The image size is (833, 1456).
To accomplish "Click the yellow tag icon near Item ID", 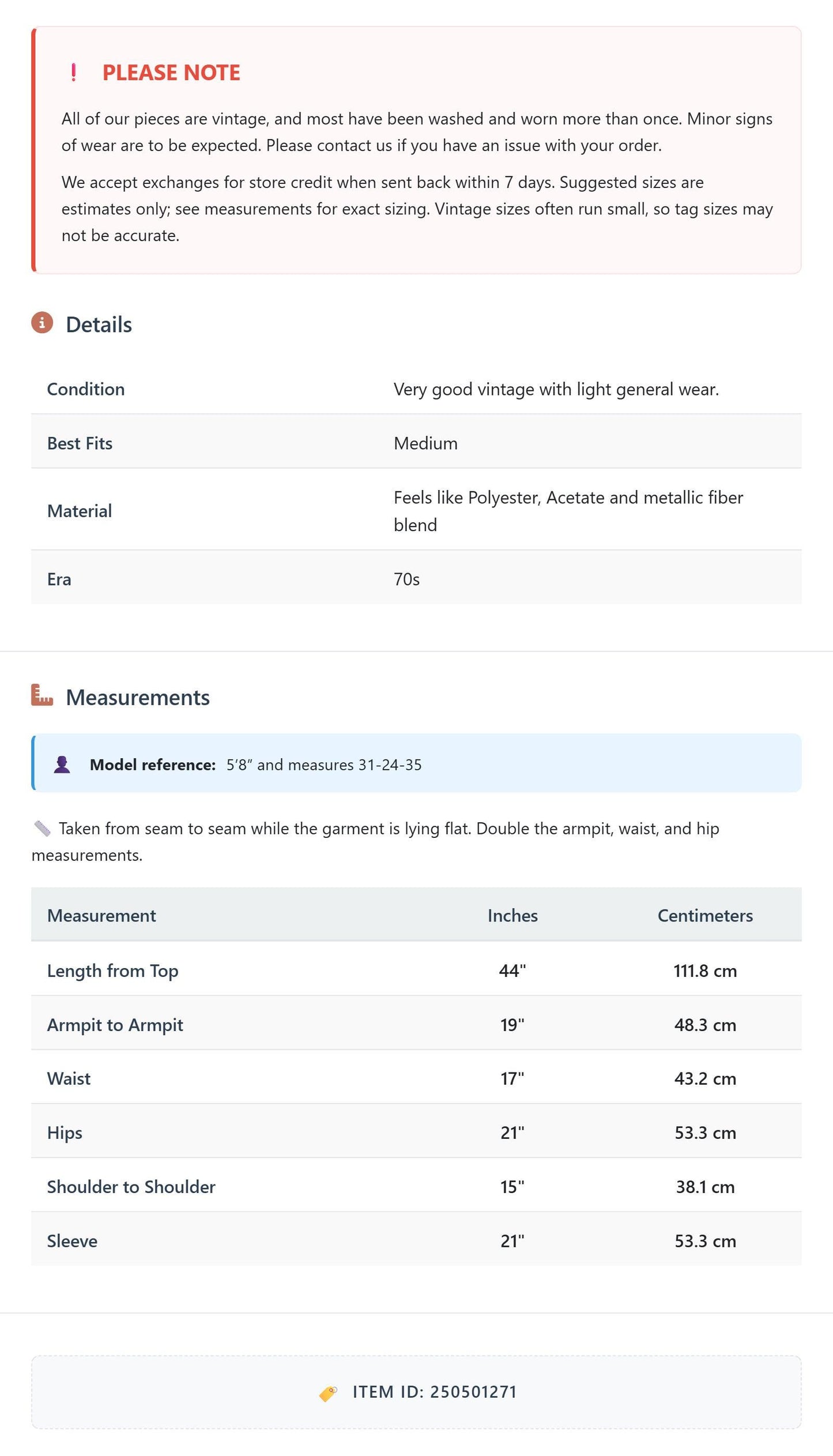I will pos(329,1393).
